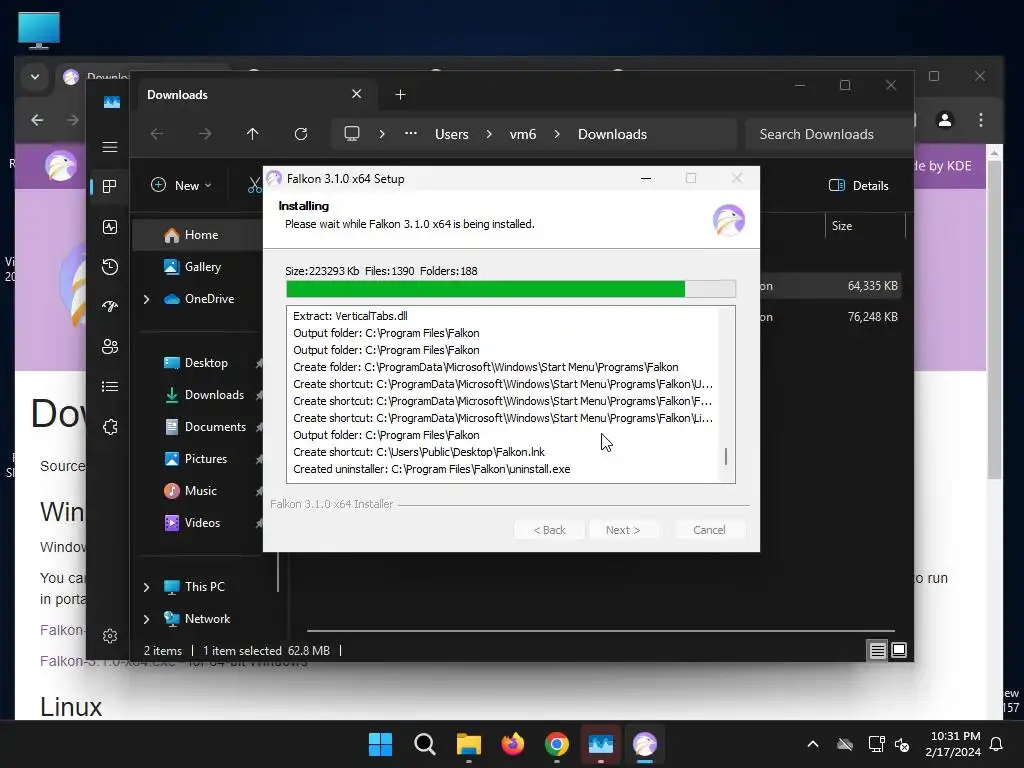
Task: Open the Details list icon in the sidebar
Action: [x=110, y=387]
